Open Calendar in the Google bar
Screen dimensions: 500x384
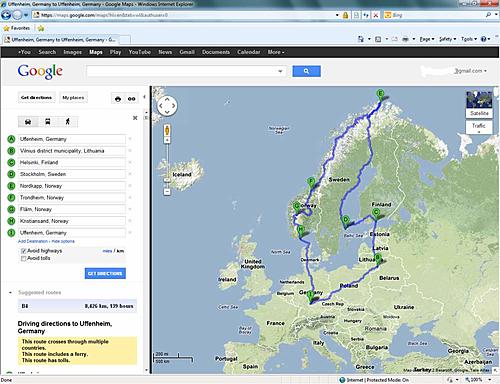coord(249,52)
